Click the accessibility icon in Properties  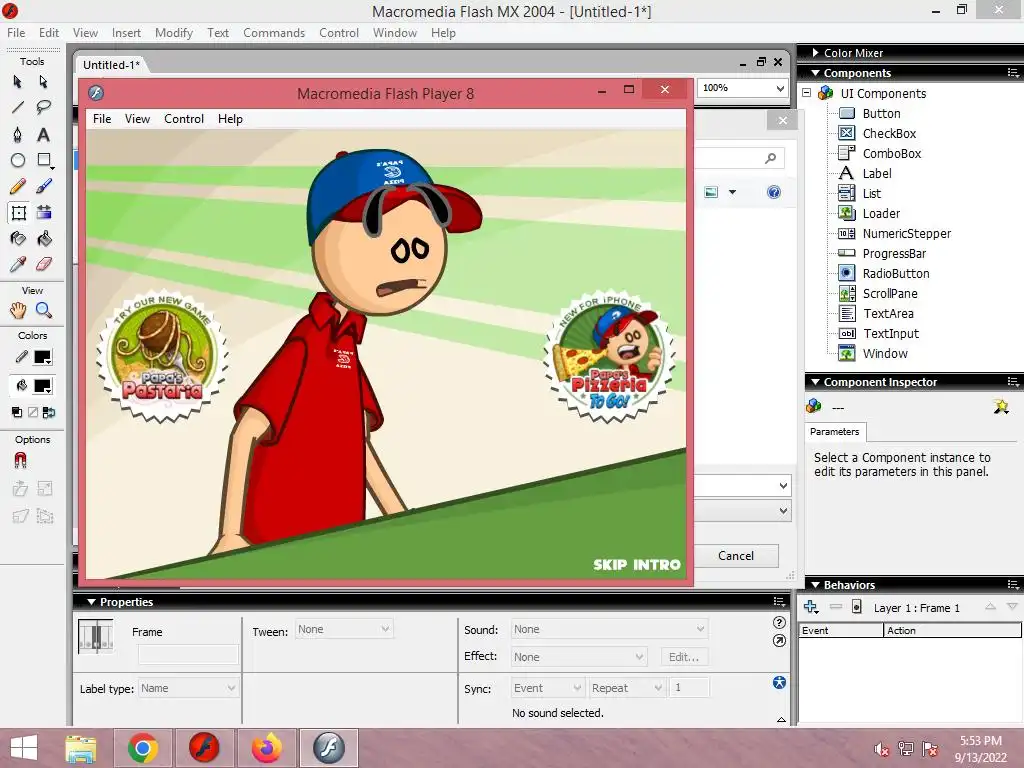point(779,682)
